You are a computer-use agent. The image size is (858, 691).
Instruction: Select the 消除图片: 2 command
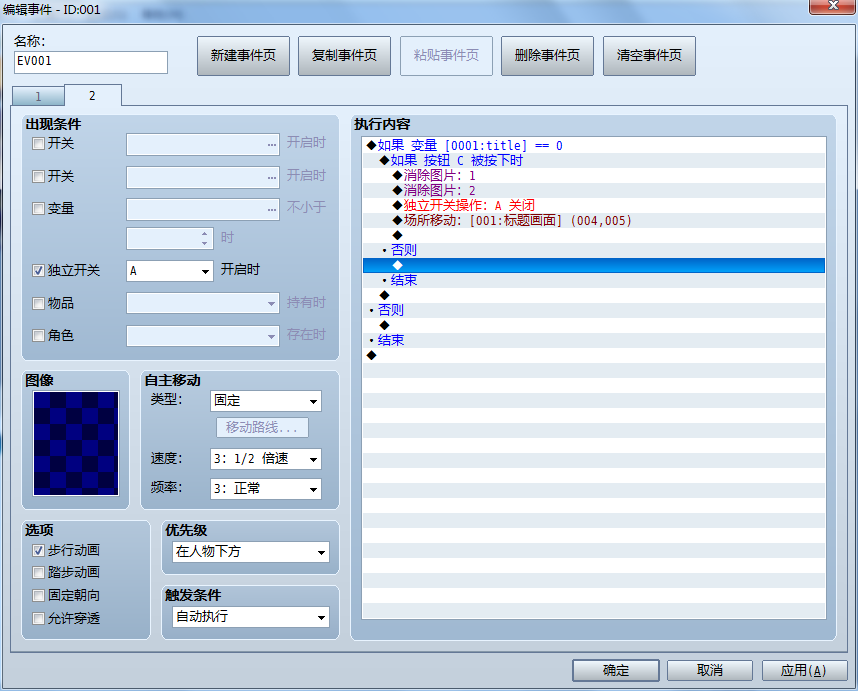pos(594,190)
